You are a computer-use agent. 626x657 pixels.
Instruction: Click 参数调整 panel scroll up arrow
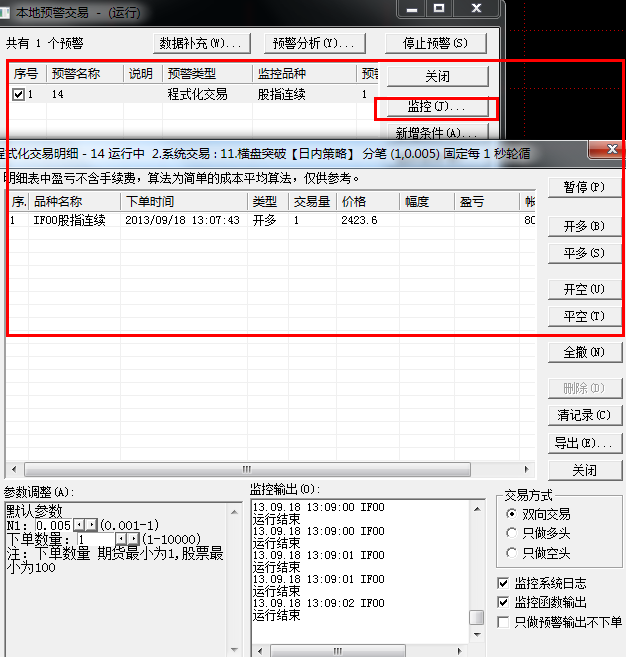click(235, 512)
